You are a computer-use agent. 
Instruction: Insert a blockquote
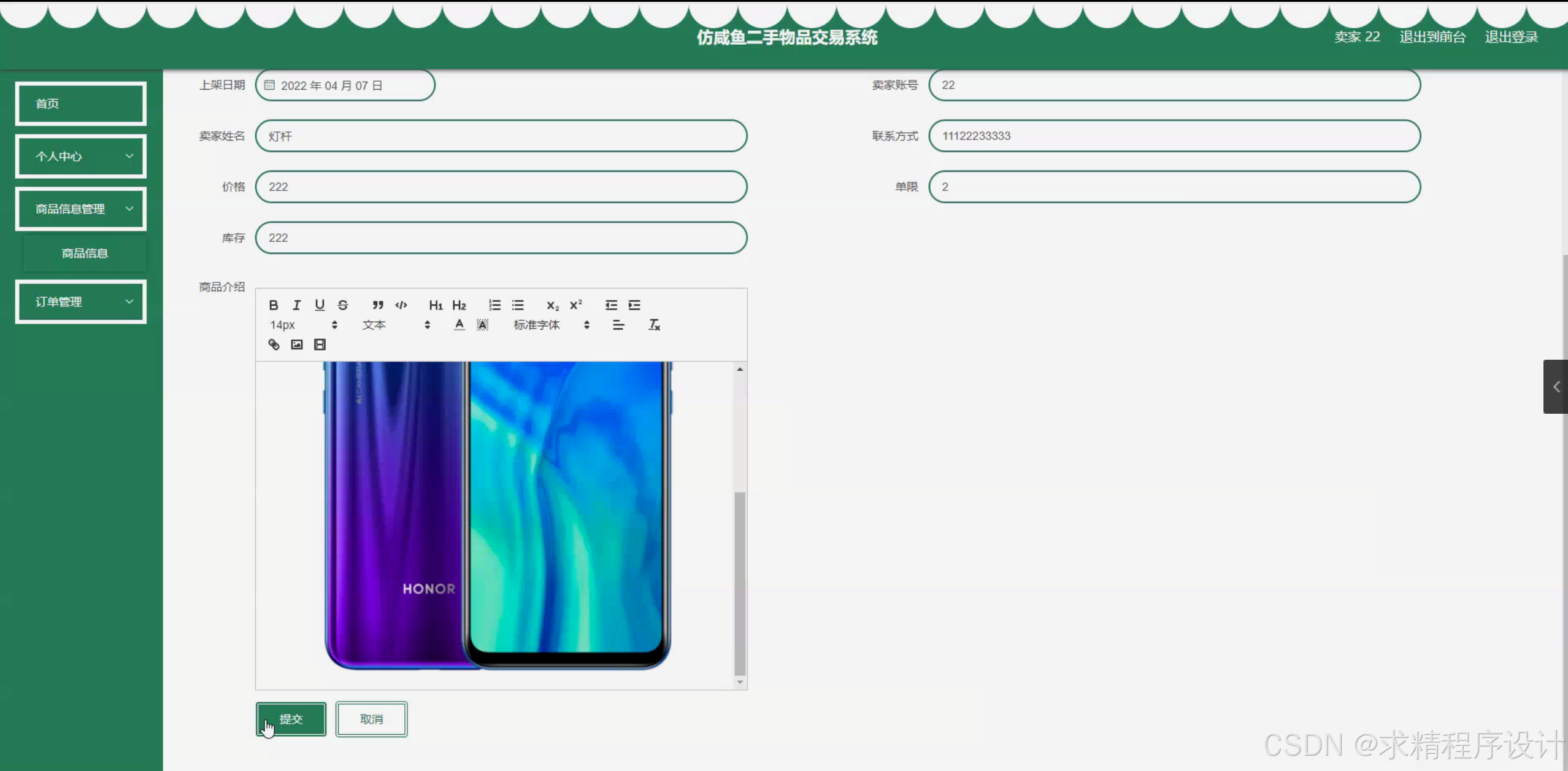[378, 305]
